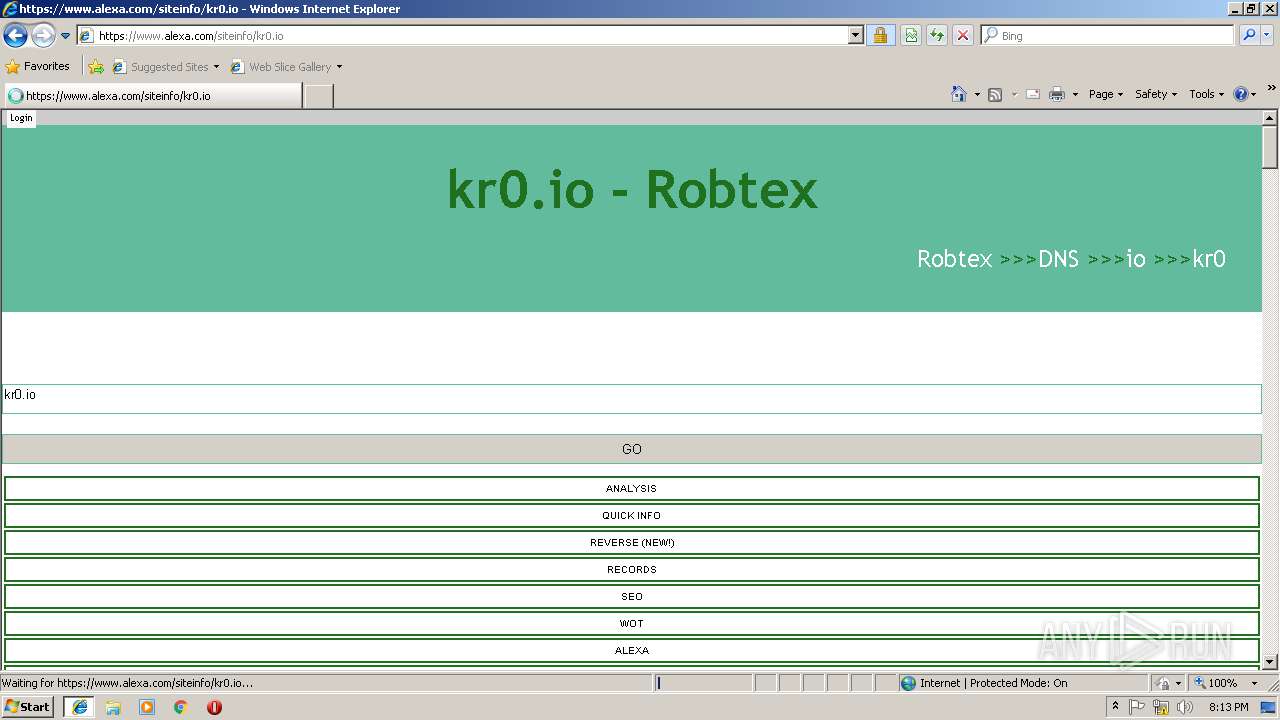This screenshot has height=720, width=1280.
Task: Select the alexa.com siteinfo tab
Action: [x=153, y=96]
